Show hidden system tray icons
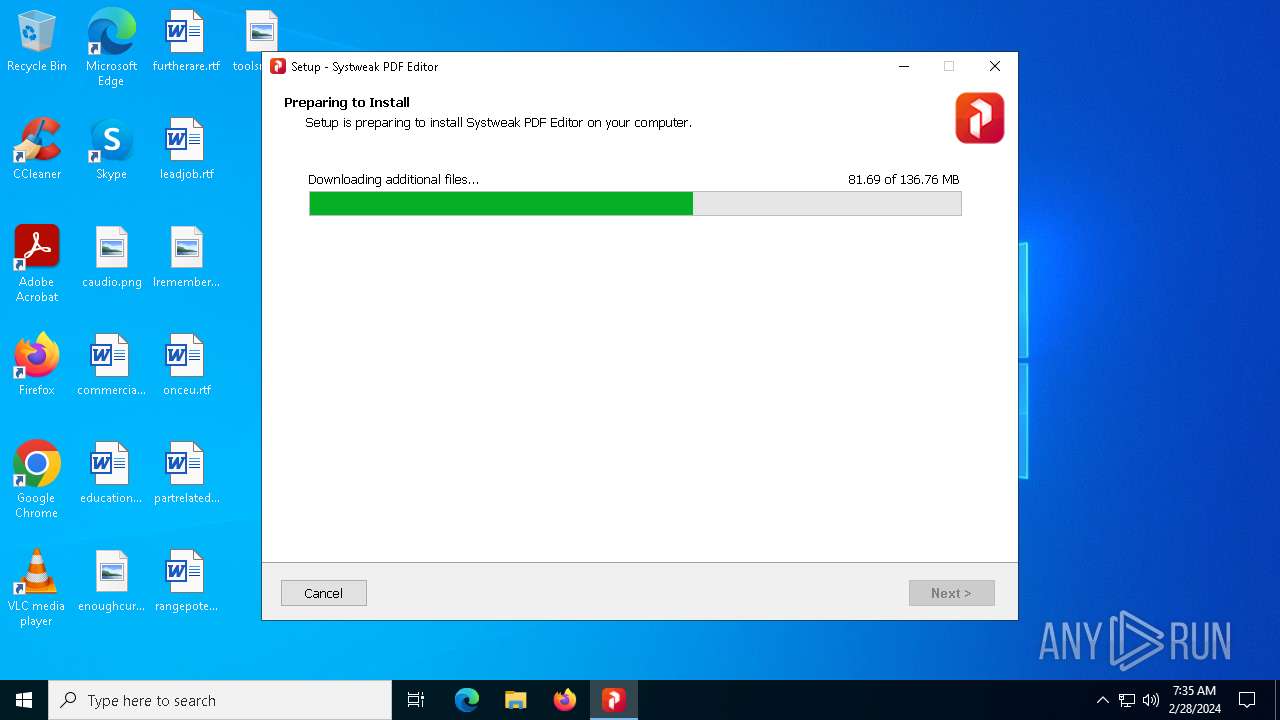The height and width of the screenshot is (720, 1280). pyautogui.click(x=1102, y=700)
